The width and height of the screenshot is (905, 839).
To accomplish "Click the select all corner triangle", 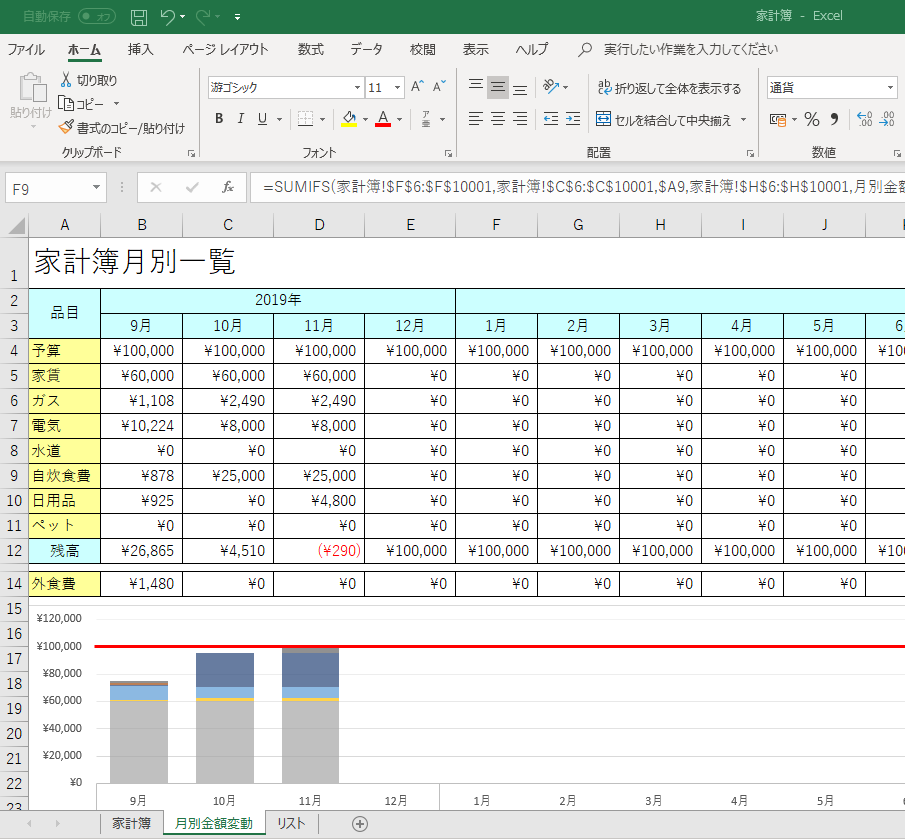I will 16,225.
